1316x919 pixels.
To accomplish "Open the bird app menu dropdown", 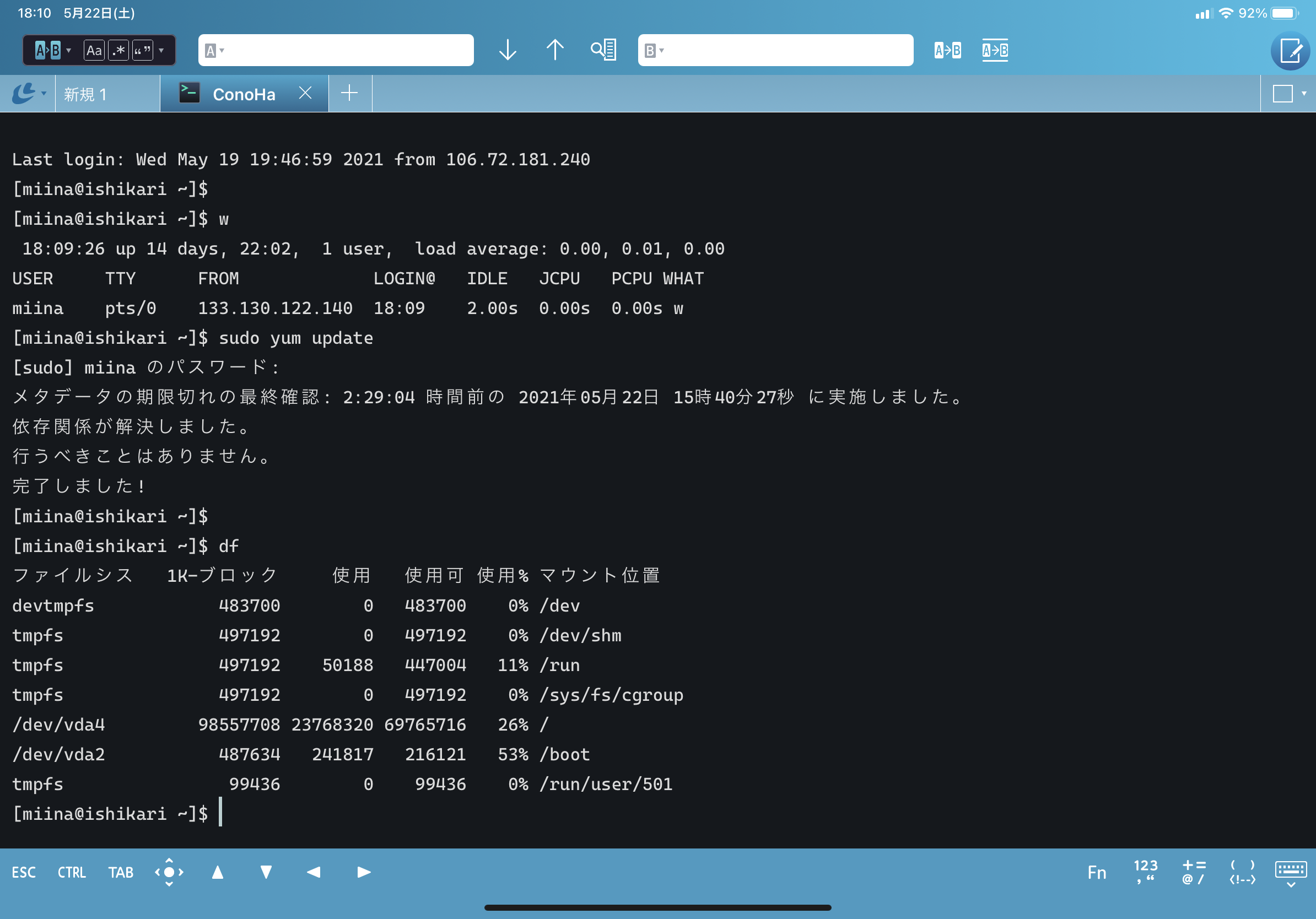I will pyautogui.click(x=29, y=94).
